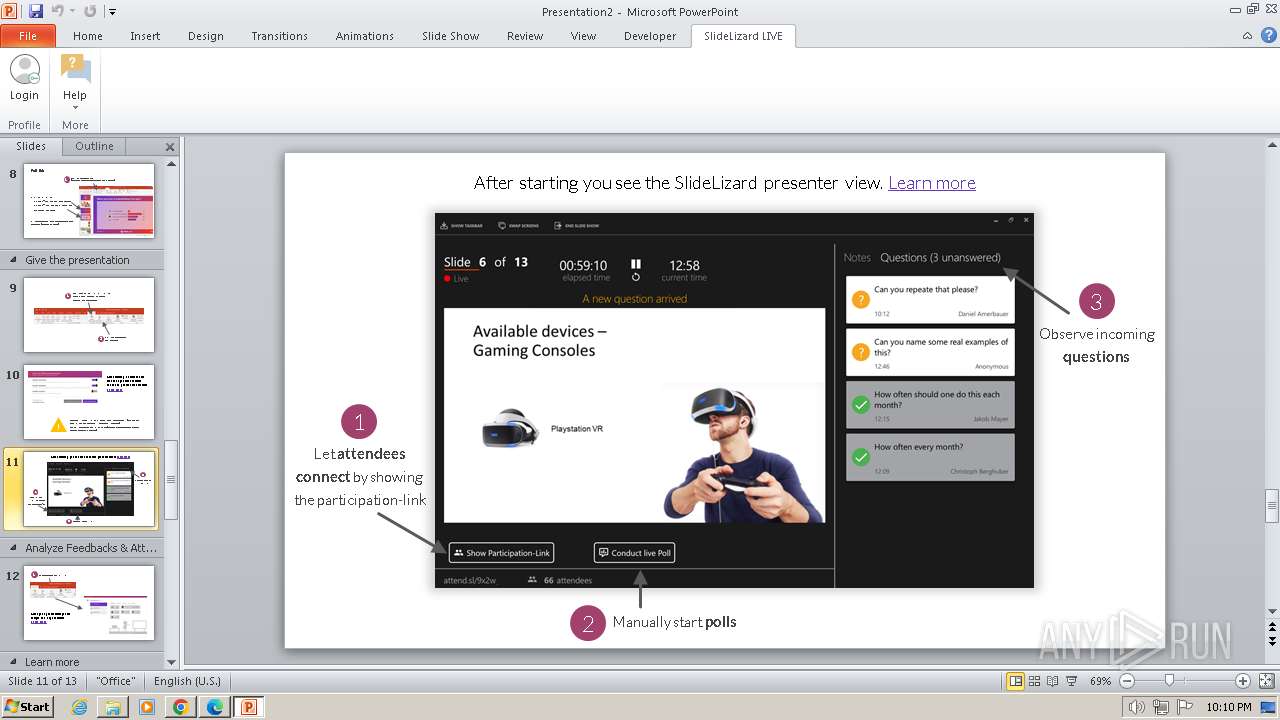Click the Redo icon in quick access toolbar
The width and height of the screenshot is (1280, 720).
tap(90, 11)
